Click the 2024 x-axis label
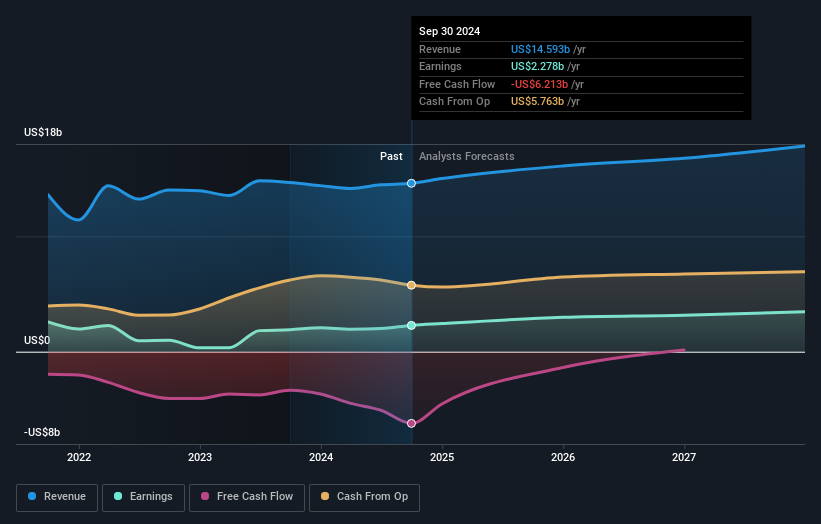This screenshot has width=821, height=524. pos(321,458)
